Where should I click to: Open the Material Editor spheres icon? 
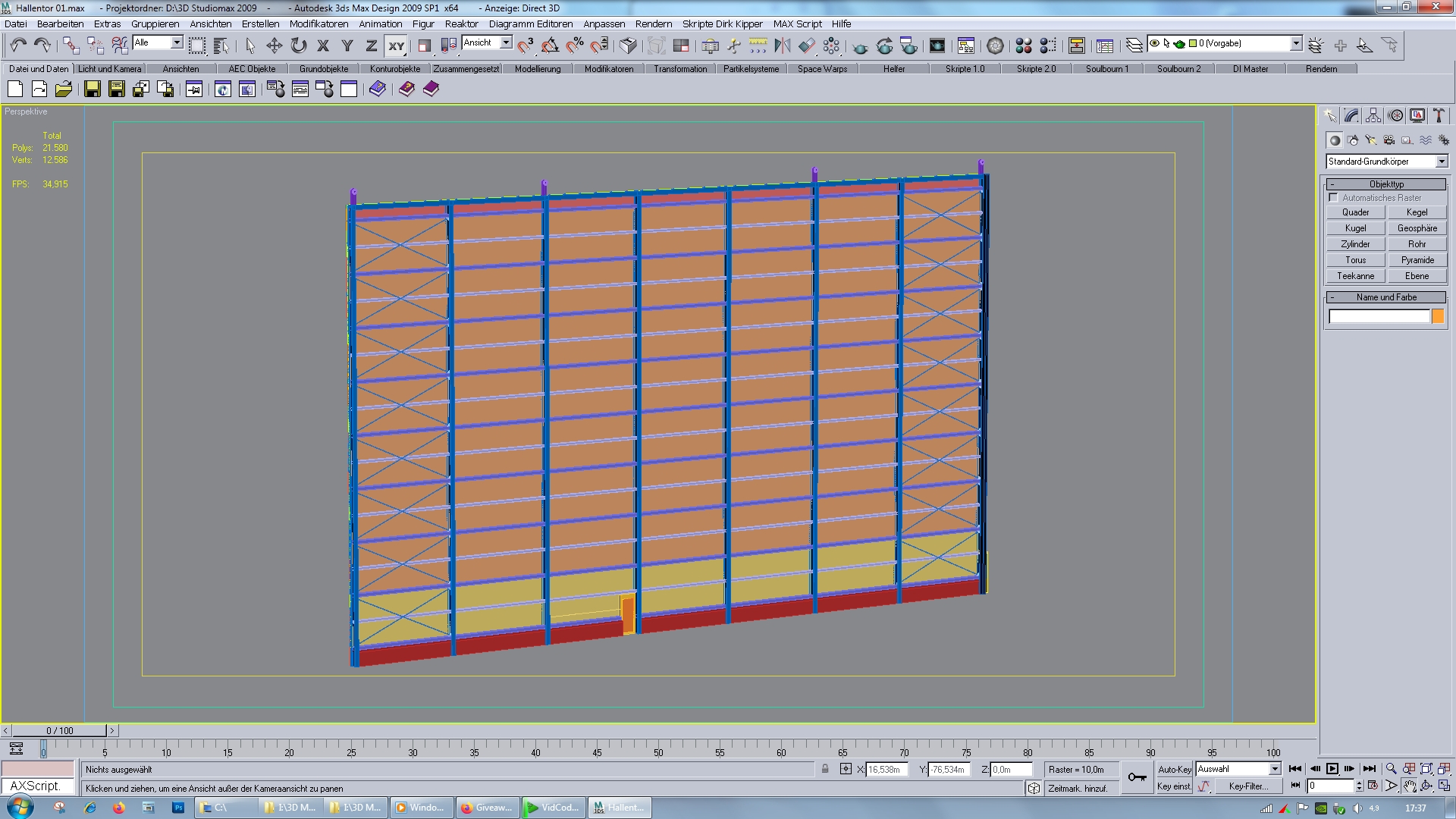click(1023, 46)
